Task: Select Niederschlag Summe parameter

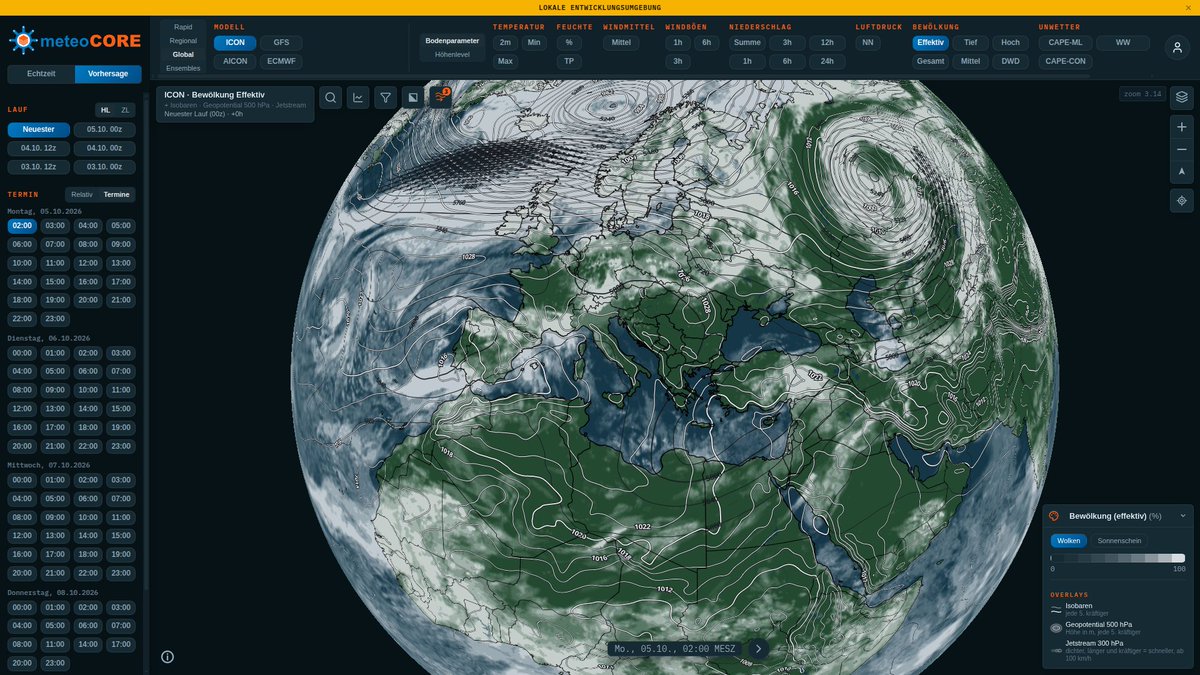Action: pos(747,43)
